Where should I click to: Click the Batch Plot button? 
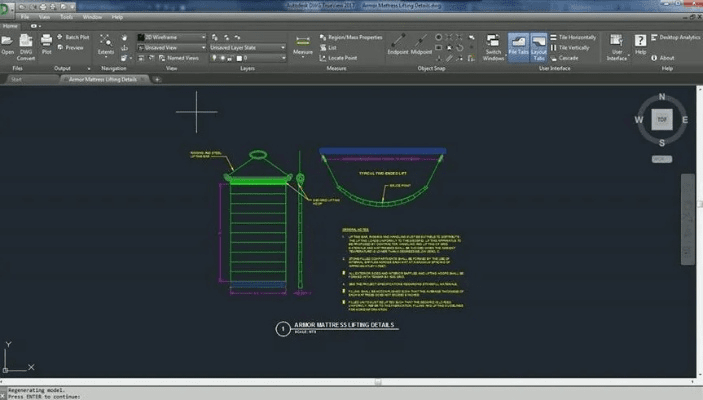click(x=77, y=37)
